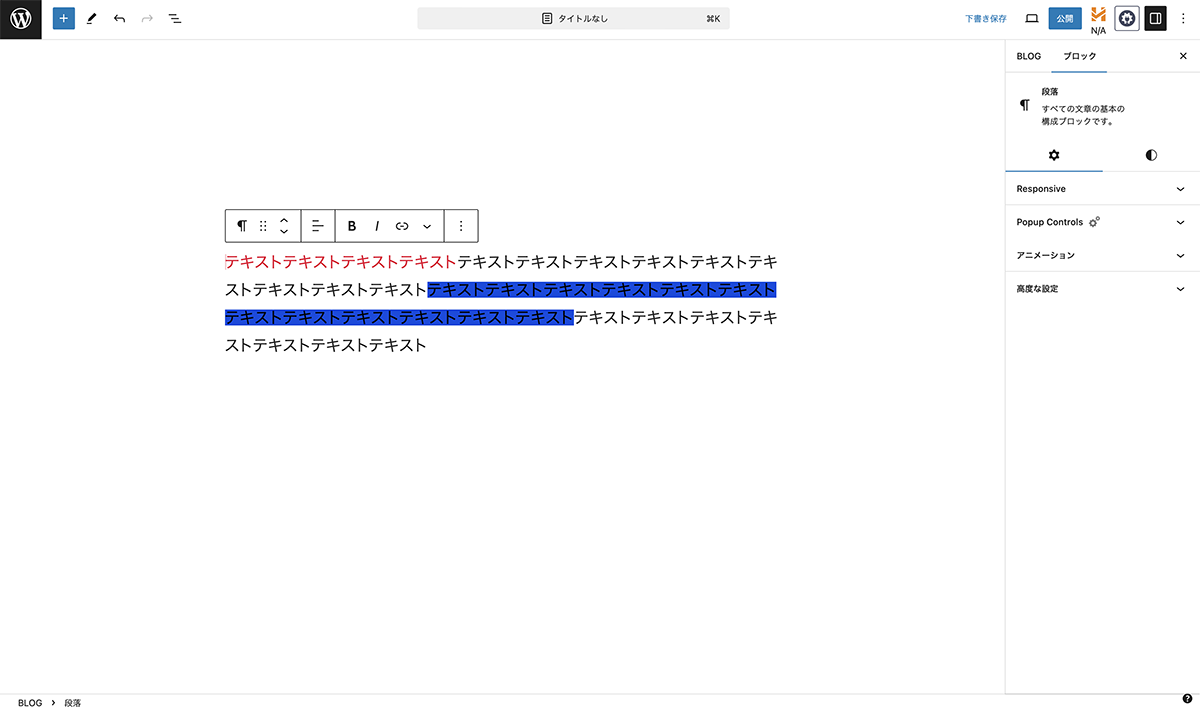Click the undo arrow

point(120,19)
